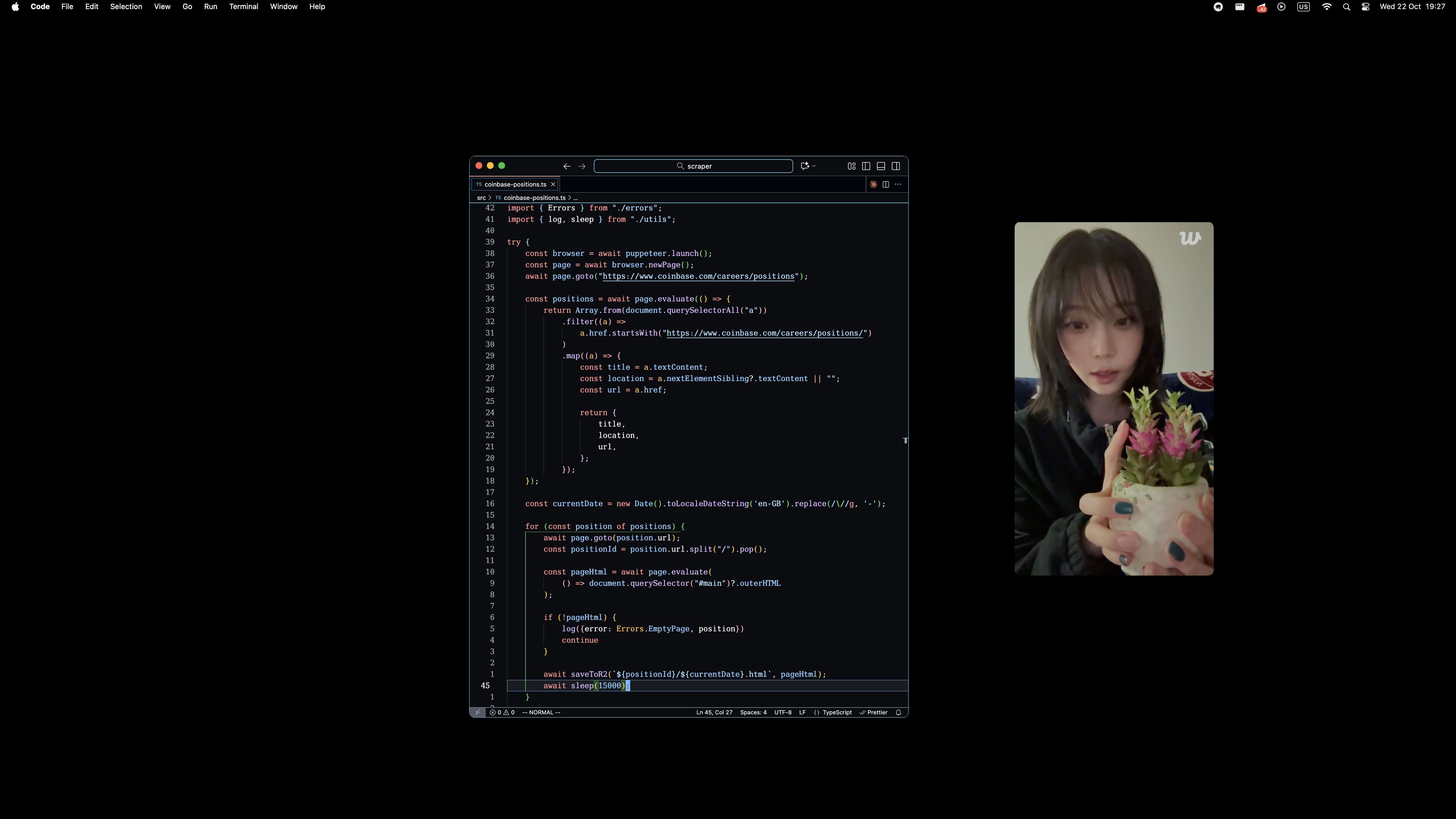Expand the Copilot chat dropdown arrow

point(814,166)
